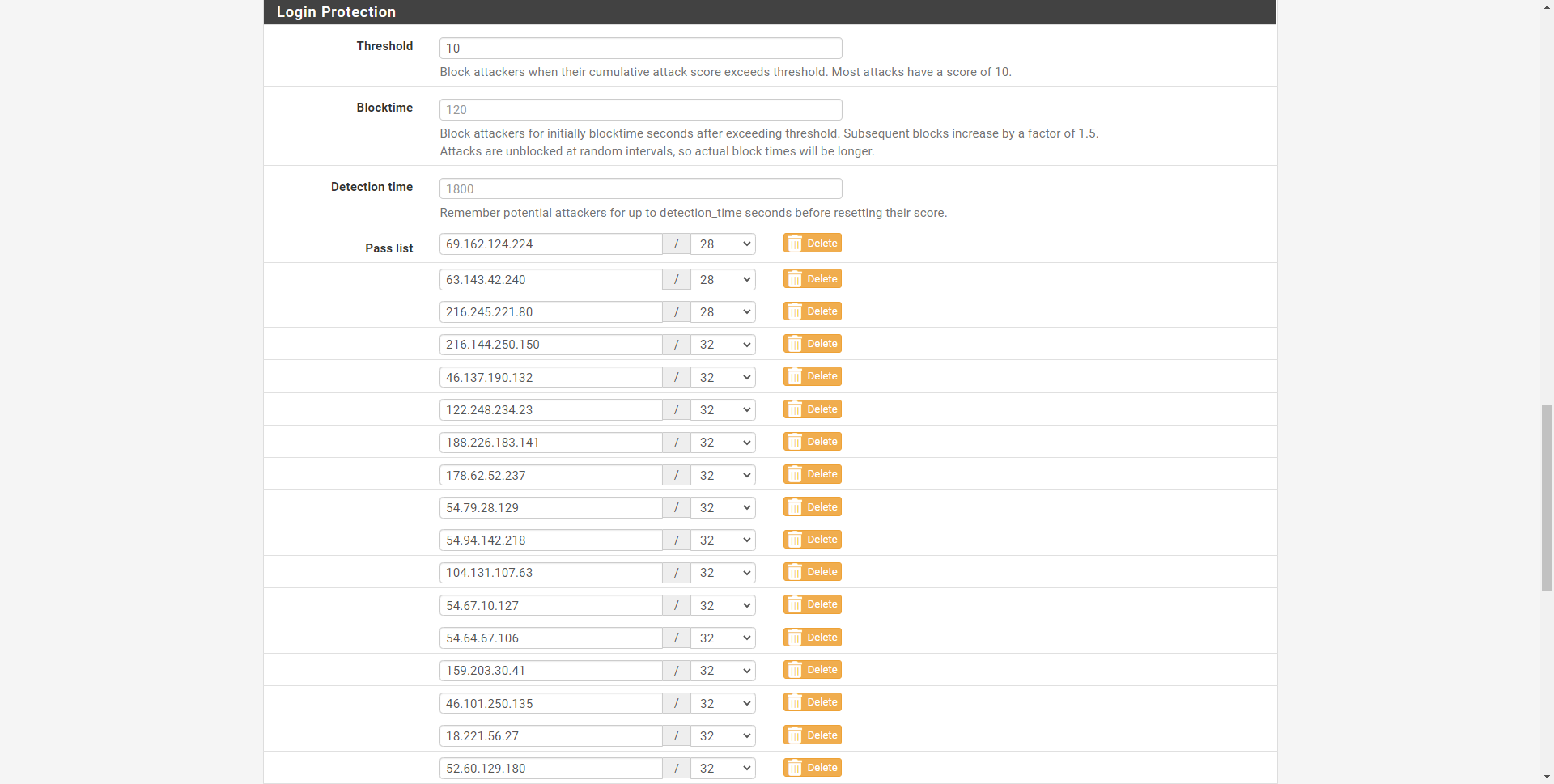
Task: Click the scrollbar down arrow
Action: (x=1547, y=778)
